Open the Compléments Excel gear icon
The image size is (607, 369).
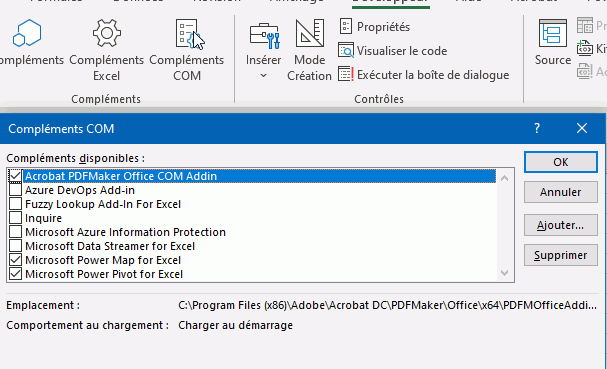106,33
